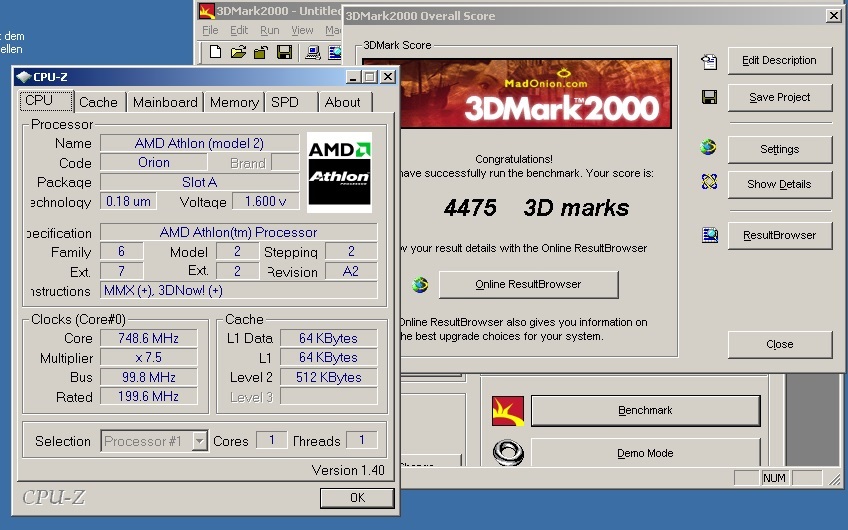
Task: Click the icon beside ResultBrowser button
Action: click(710, 235)
